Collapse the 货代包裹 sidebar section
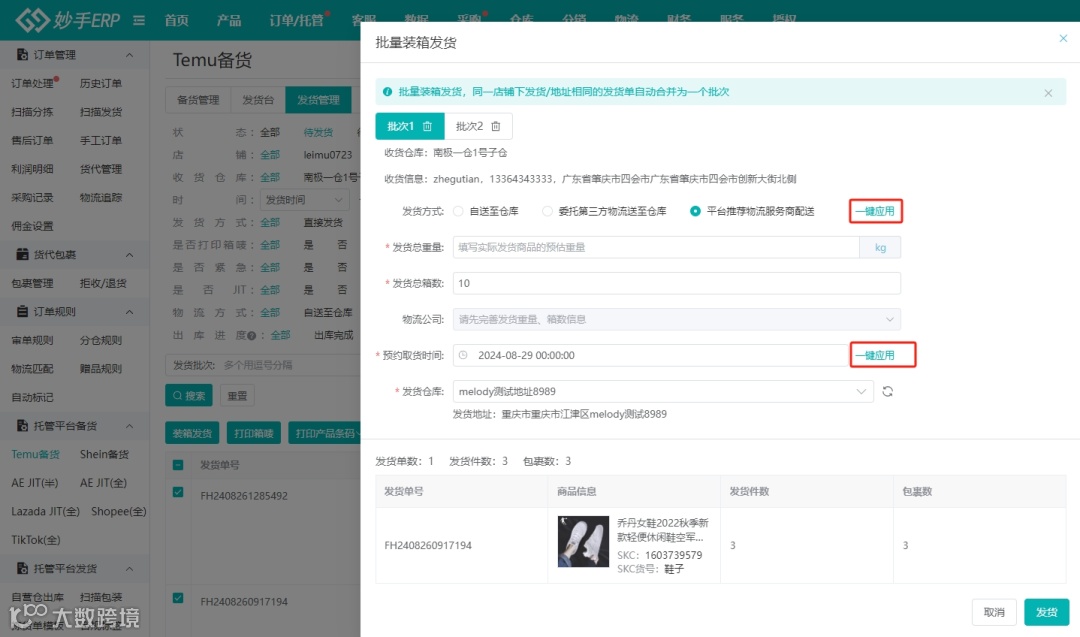1080x637 pixels. pos(129,255)
